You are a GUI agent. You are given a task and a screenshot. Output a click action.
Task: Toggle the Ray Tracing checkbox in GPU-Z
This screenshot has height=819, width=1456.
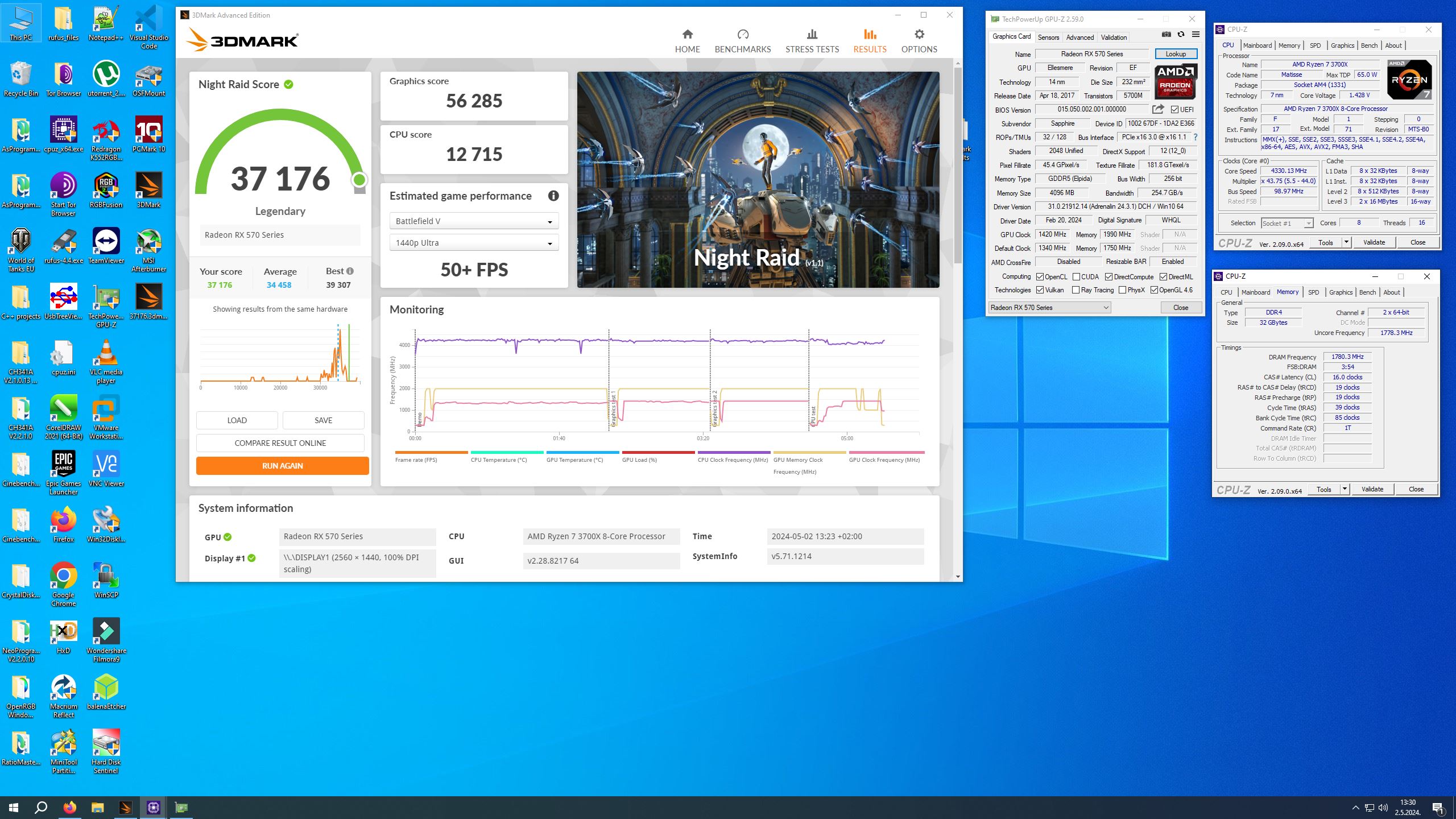[1076, 290]
